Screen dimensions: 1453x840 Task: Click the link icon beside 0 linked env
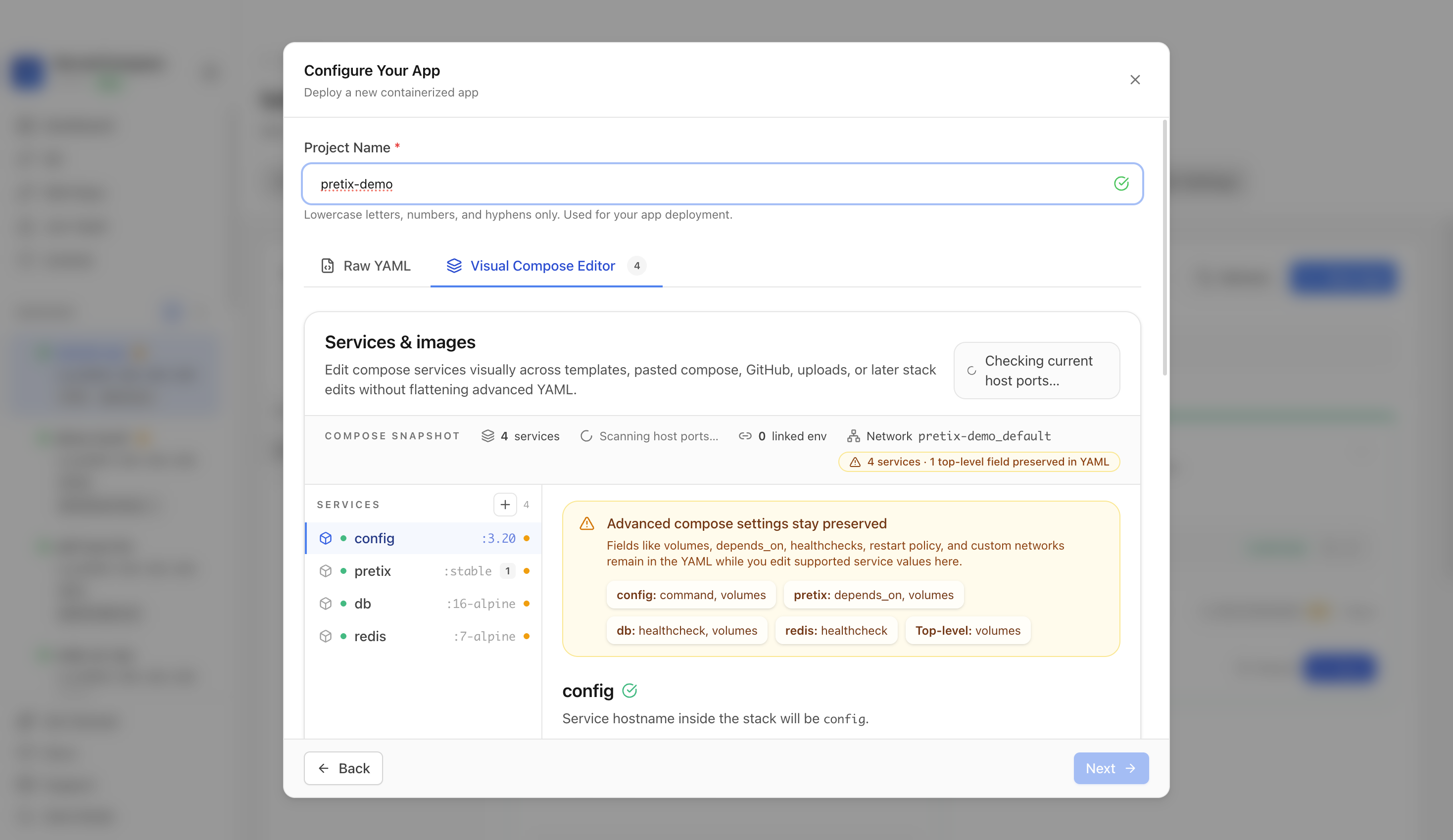745,436
